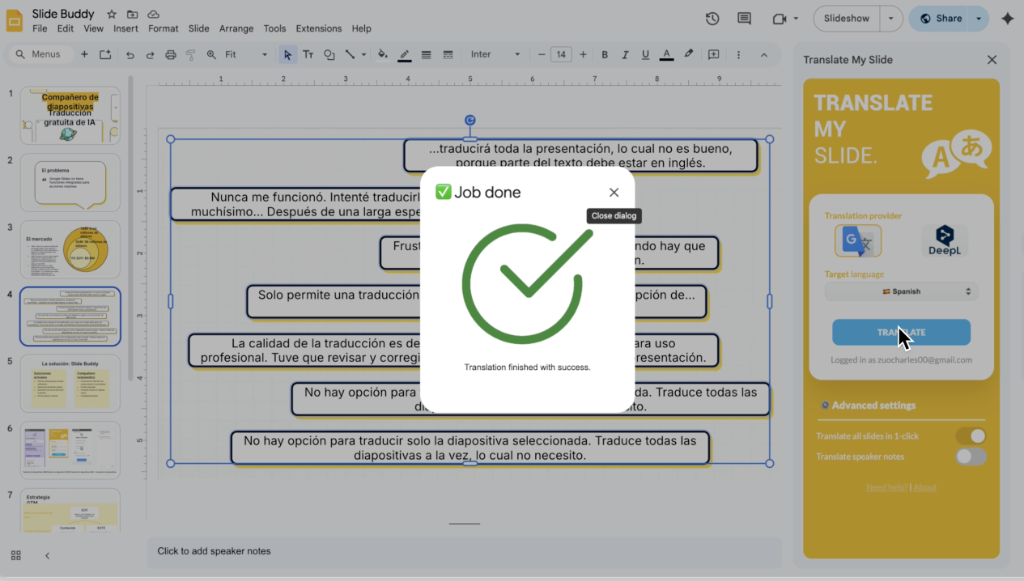This screenshot has height=581, width=1024.
Task: Click the fill color paint bucket
Action: [x=383, y=54]
